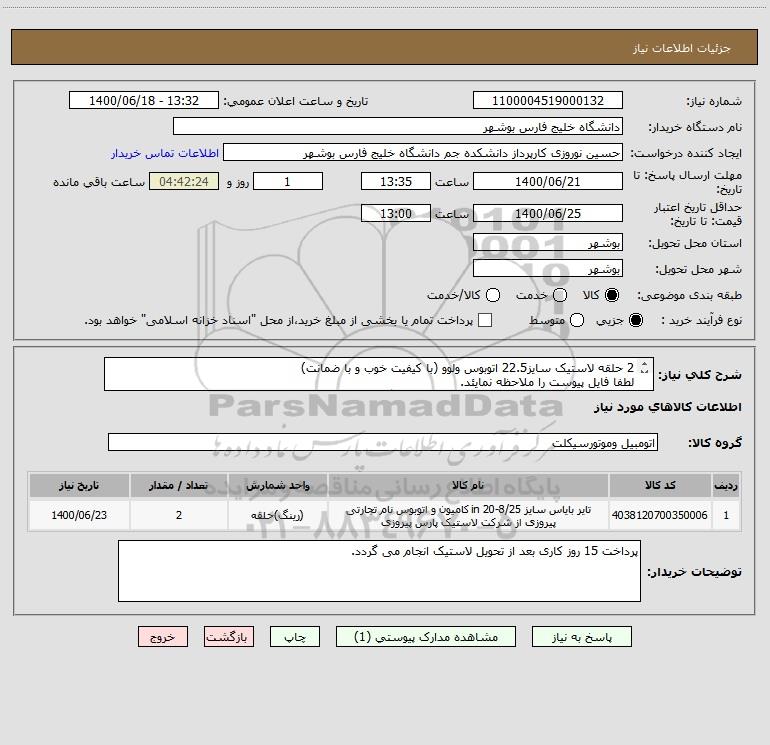Click the تعداد / مقدار column header
The height and width of the screenshot is (745, 770).
coord(179,485)
